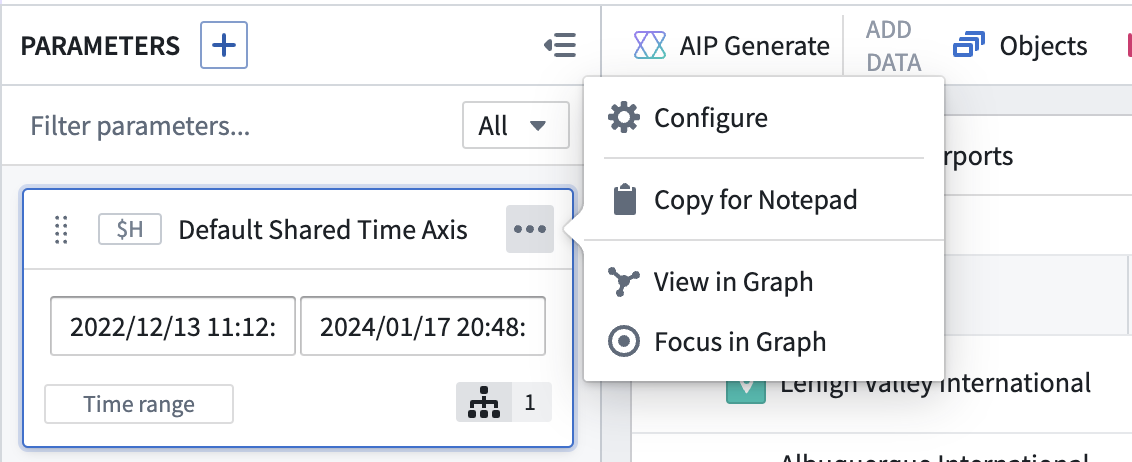1132x462 pixels.
Task: Click the start date field 2022/12/13
Action: (x=173, y=326)
